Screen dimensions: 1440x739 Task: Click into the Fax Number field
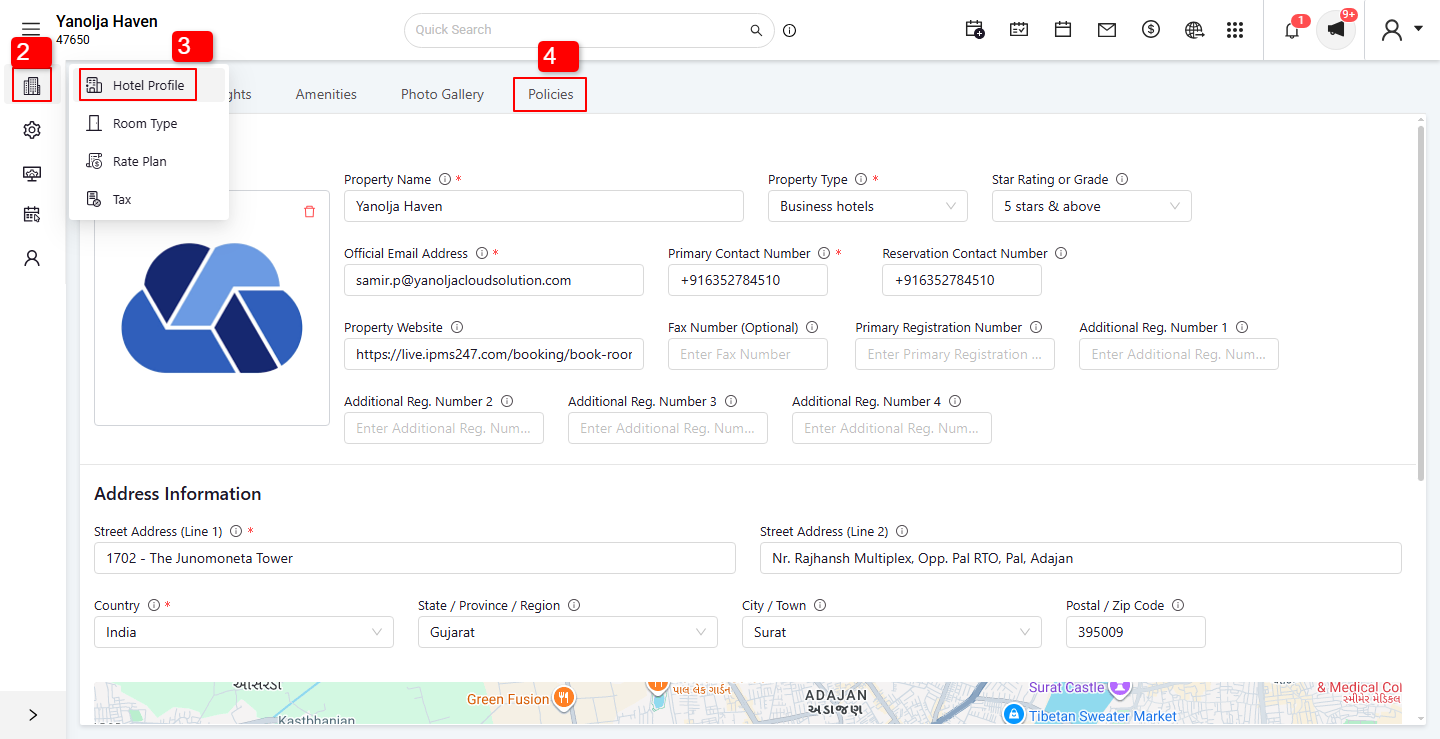coord(748,354)
